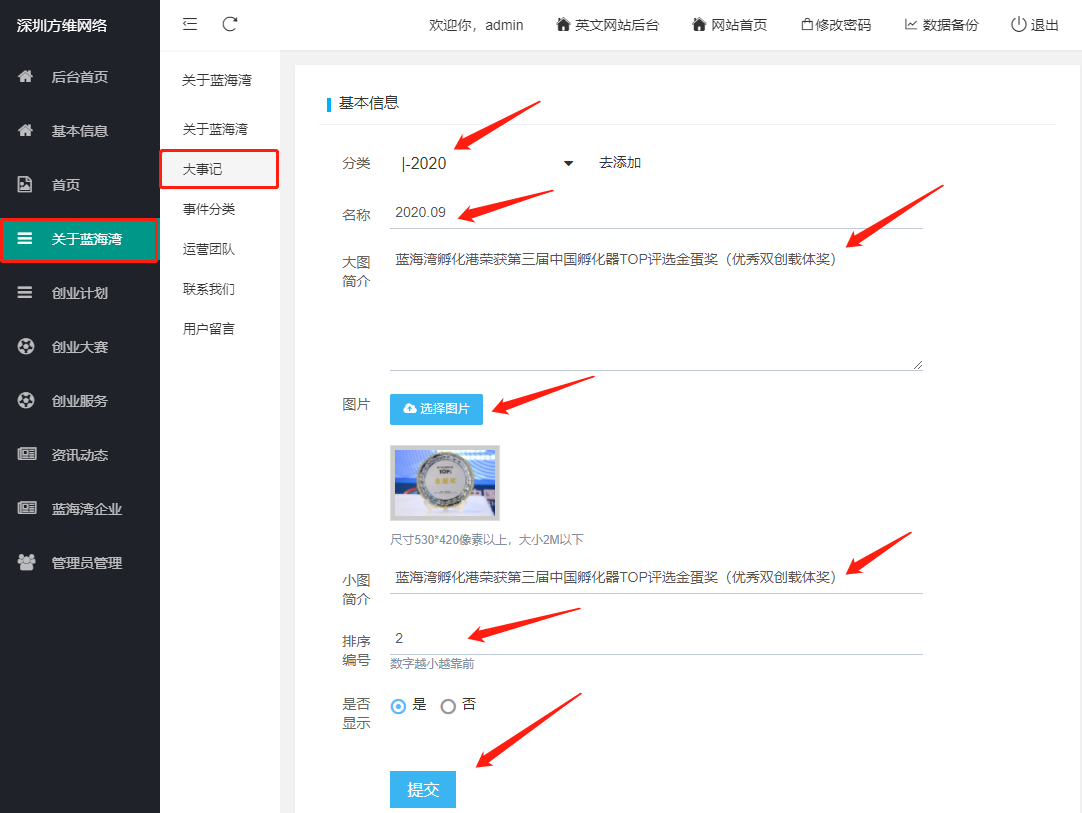
Task: Open the 分类 dropdown showing |-2020
Action: click(487, 163)
